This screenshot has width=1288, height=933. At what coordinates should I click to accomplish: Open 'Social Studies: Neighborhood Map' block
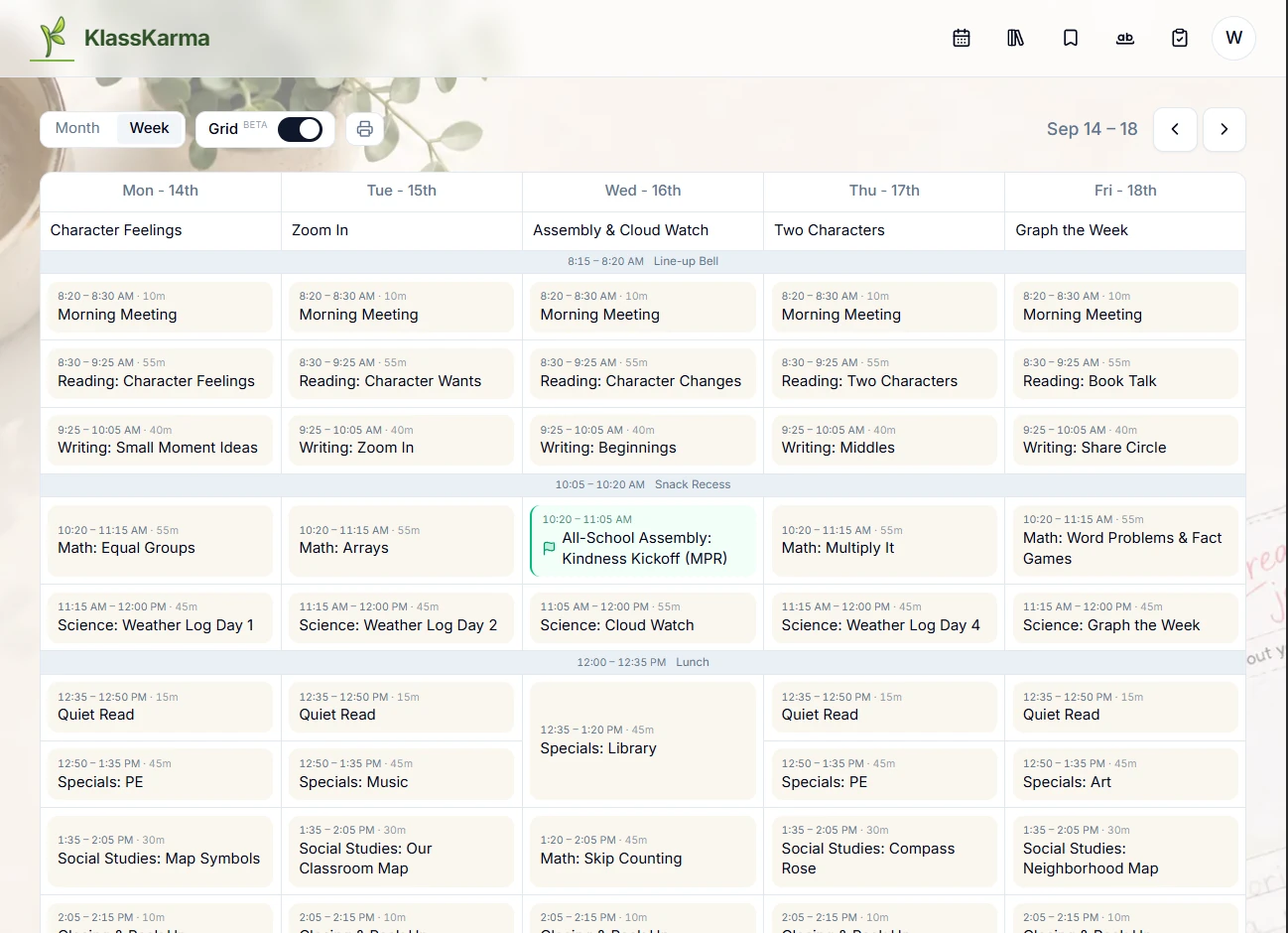[1125, 851]
